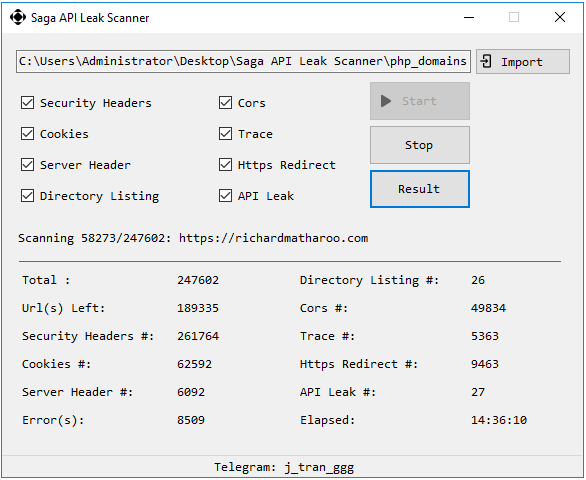This screenshot has height=480, width=586.
Task: Click the grayed-out Start button
Action: [420, 101]
